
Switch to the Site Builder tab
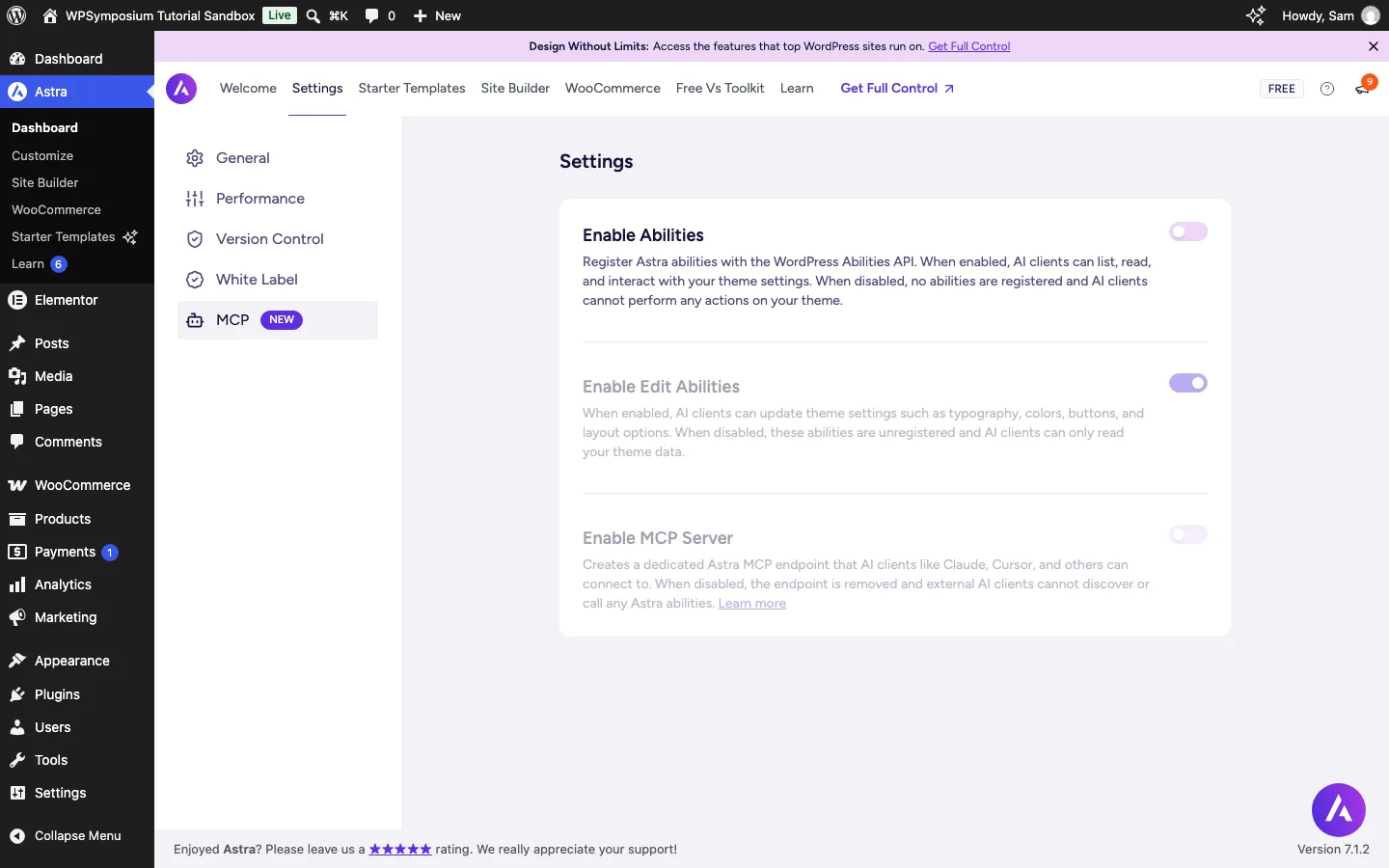pyautogui.click(x=515, y=88)
